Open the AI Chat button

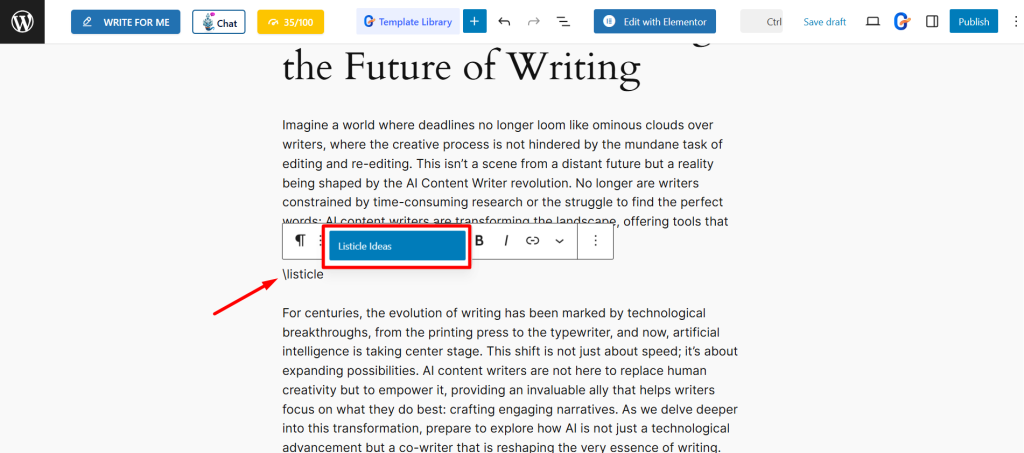pos(218,22)
